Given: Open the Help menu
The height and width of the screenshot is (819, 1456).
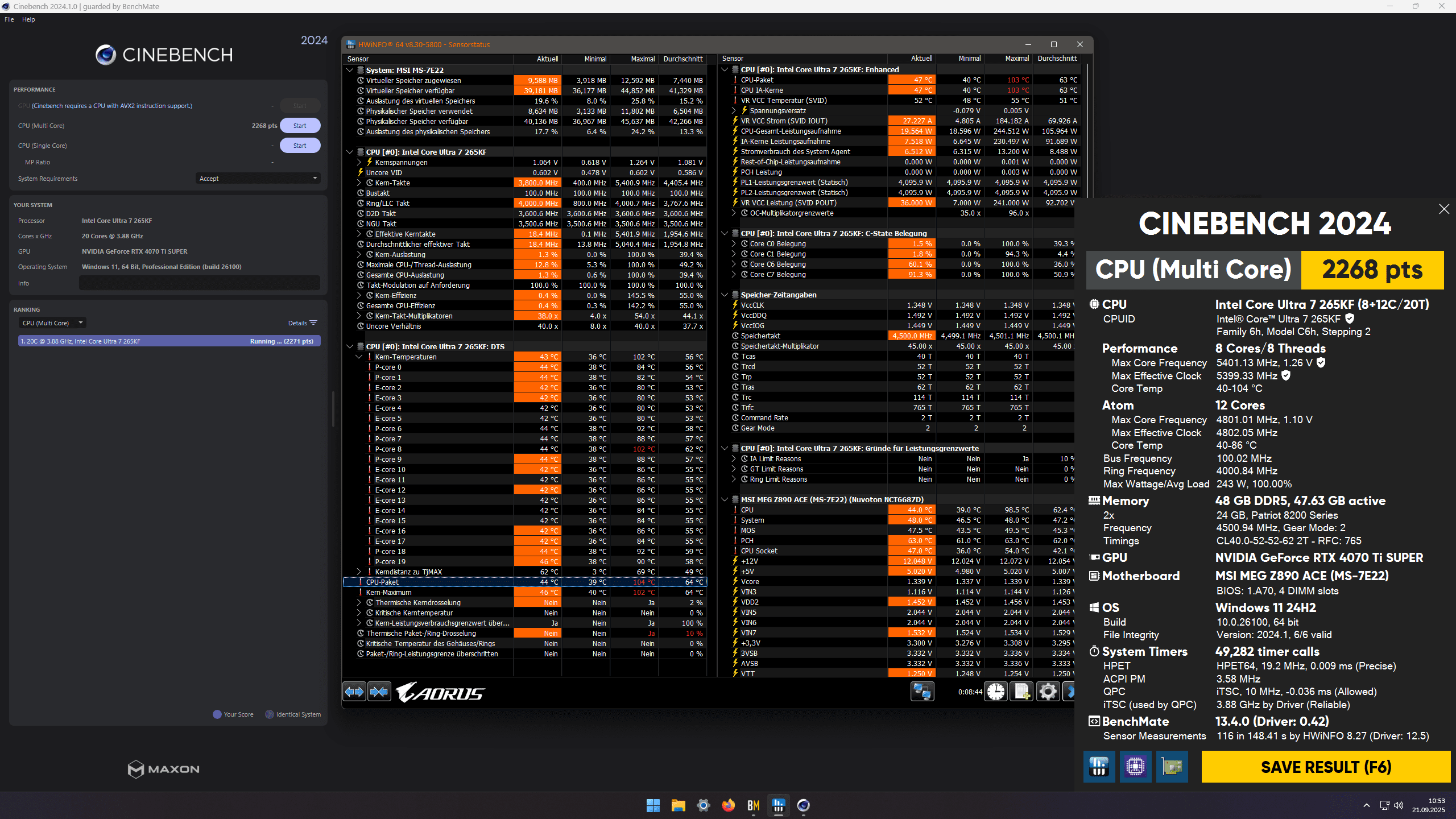Looking at the screenshot, I should pos(28,19).
